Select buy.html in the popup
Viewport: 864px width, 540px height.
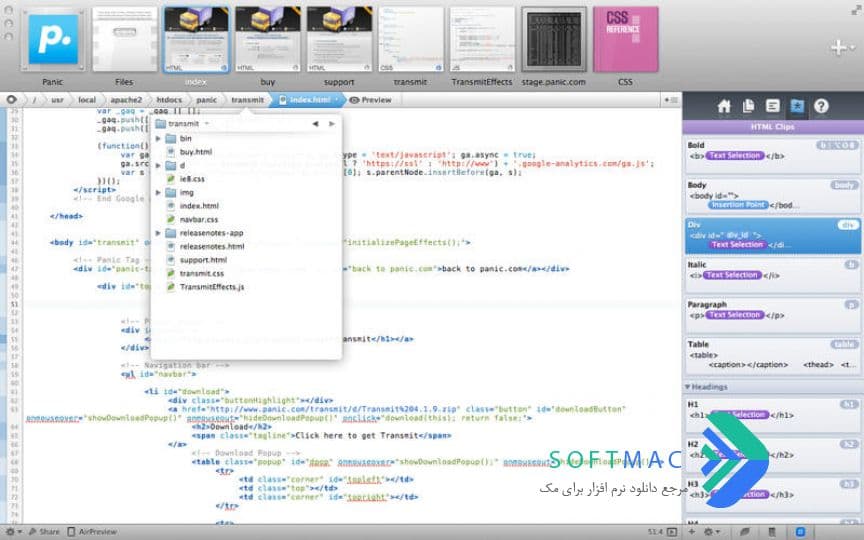point(246,152)
